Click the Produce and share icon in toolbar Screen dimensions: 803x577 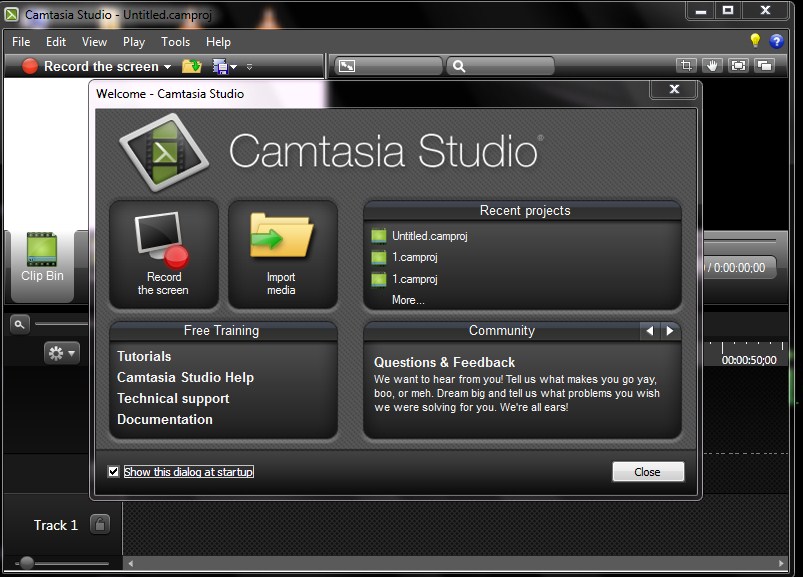pyautogui.click(x=220, y=67)
